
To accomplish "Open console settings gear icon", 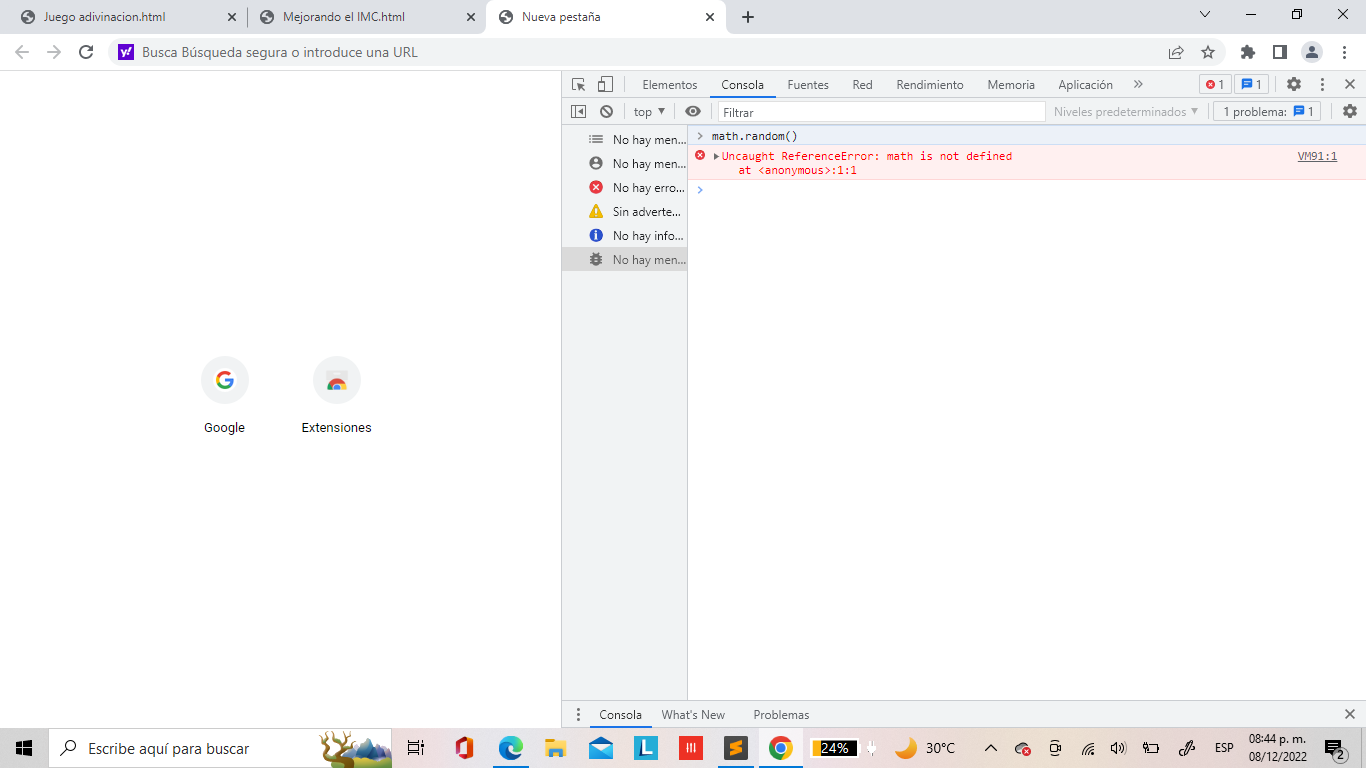I will 1350,112.
